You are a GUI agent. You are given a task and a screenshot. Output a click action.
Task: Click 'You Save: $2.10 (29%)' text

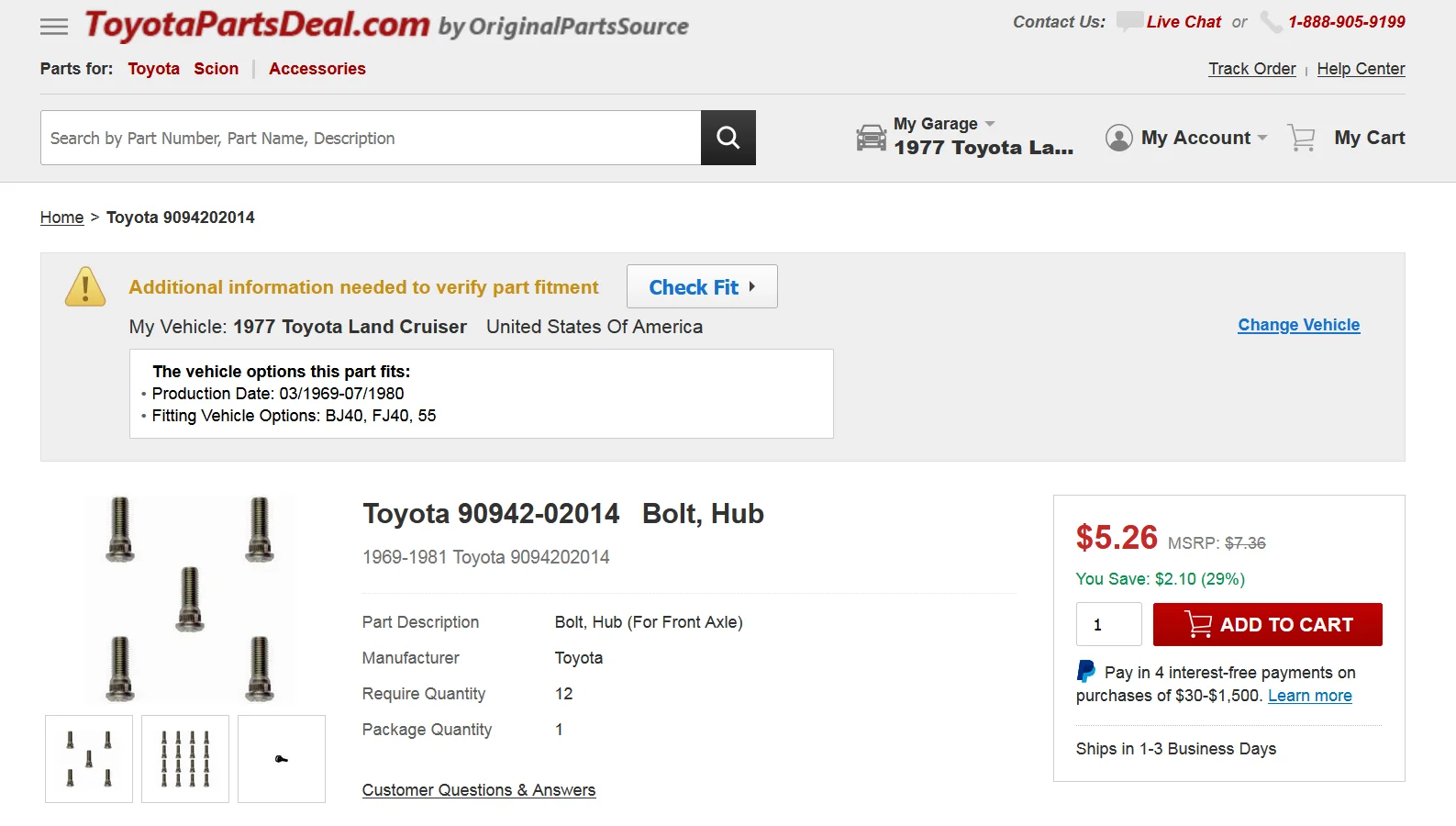pos(1160,579)
